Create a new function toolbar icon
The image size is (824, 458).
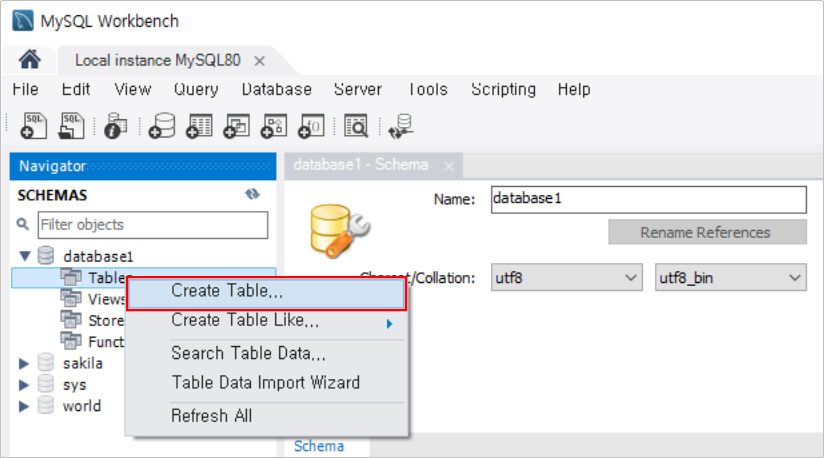tap(311, 126)
